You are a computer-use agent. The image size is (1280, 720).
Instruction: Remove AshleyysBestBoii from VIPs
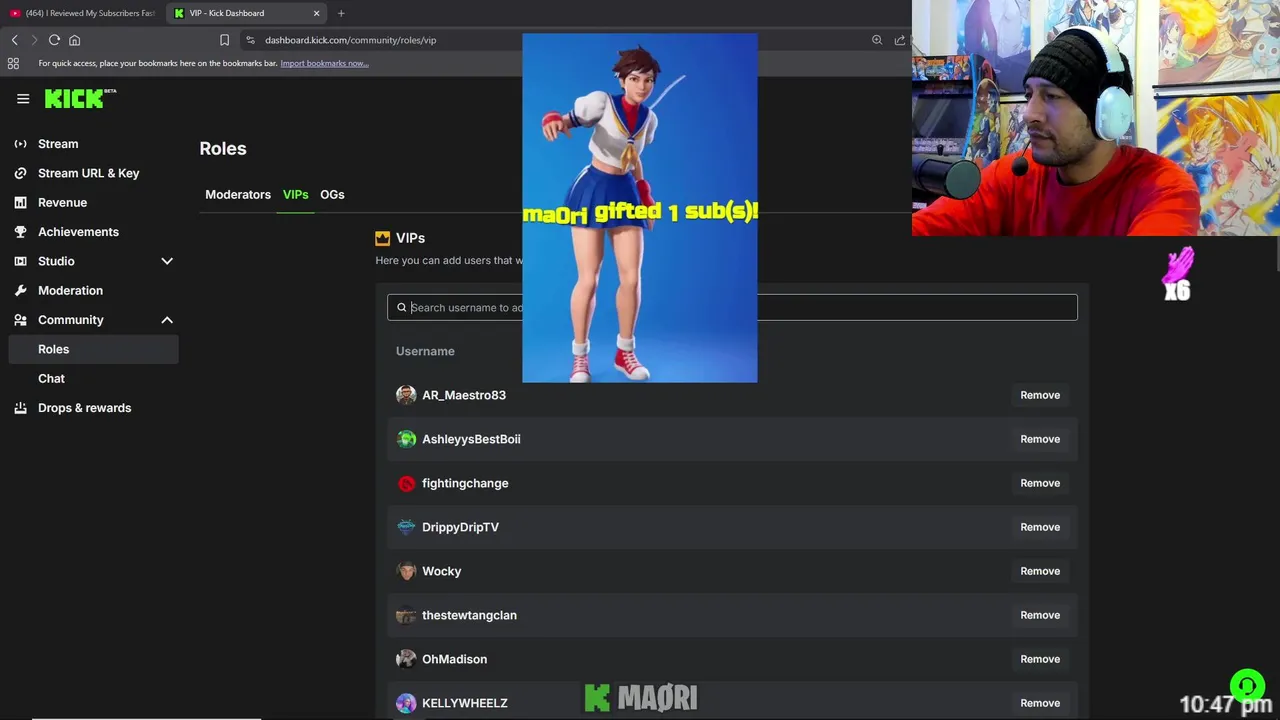[1040, 439]
